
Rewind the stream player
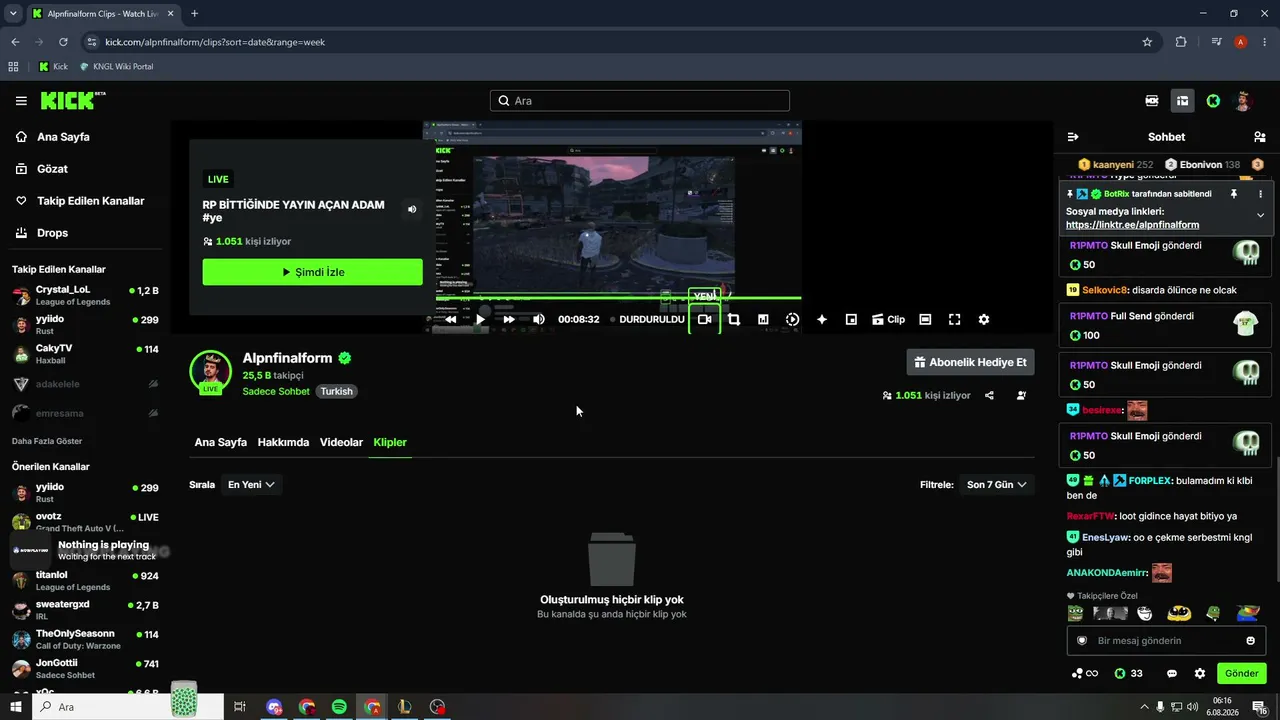click(451, 319)
